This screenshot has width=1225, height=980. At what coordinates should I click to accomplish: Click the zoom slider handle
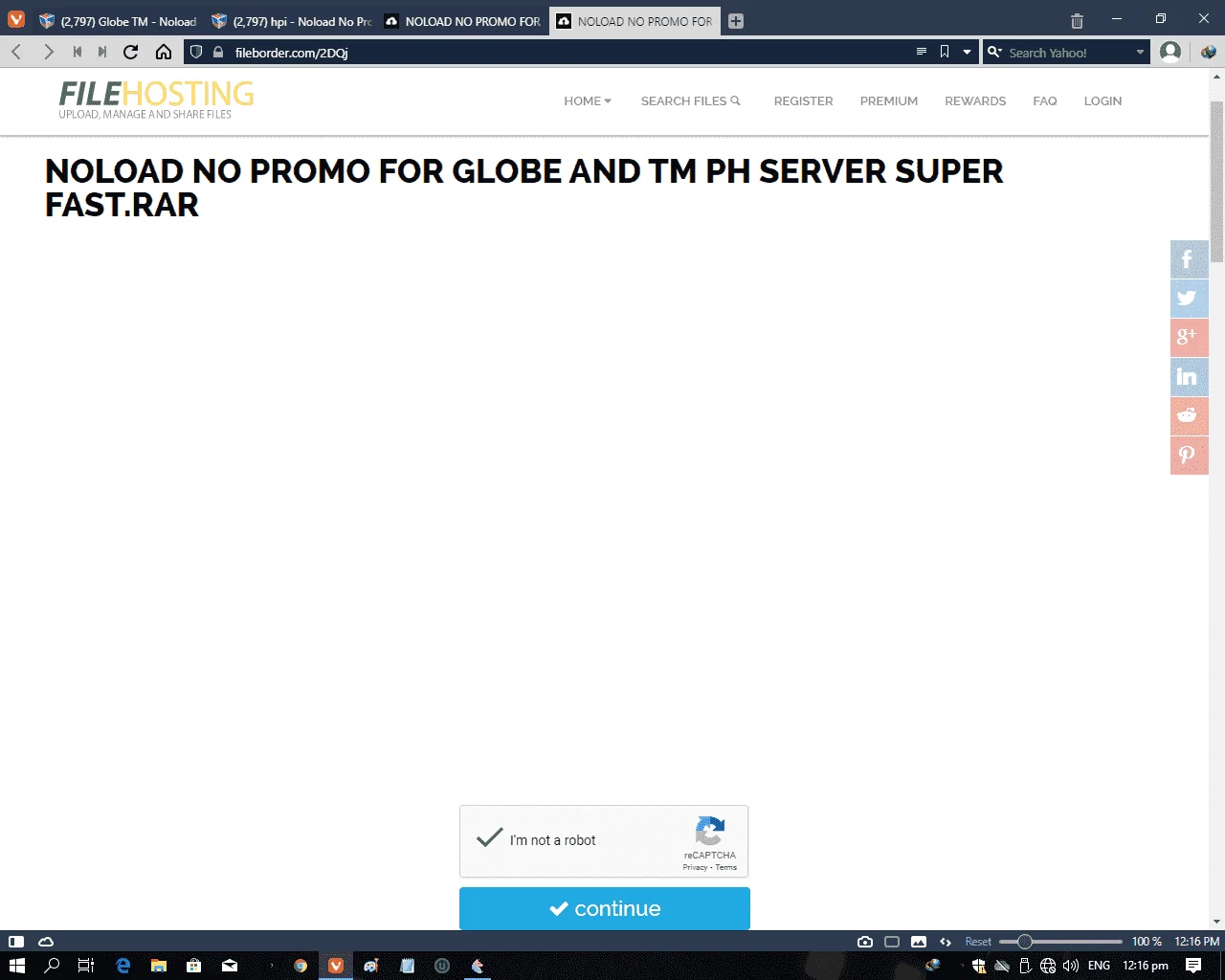[x=1024, y=942]
